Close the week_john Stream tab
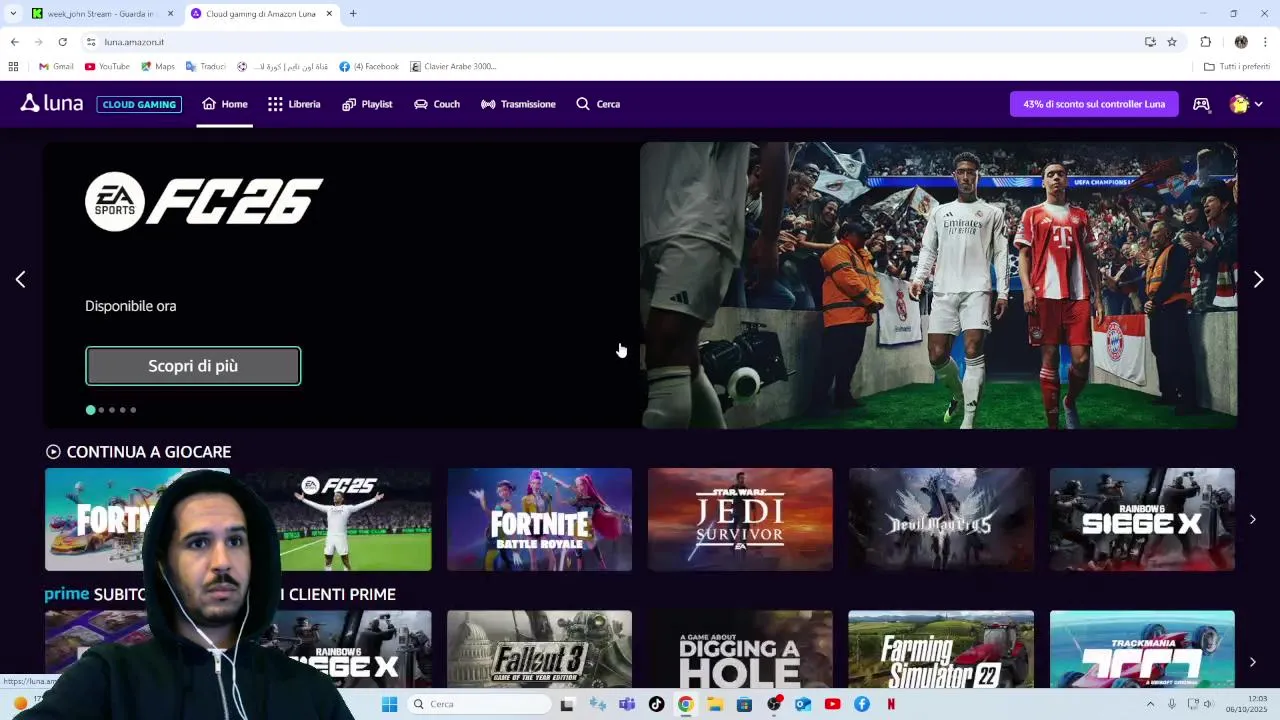This screenshot has width=1280, height=720. click(x=170, y=14)
